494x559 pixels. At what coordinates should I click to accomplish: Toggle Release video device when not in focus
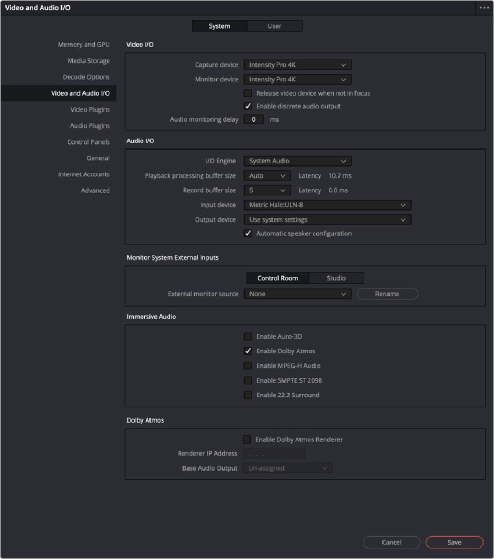[x=248, y=93]
